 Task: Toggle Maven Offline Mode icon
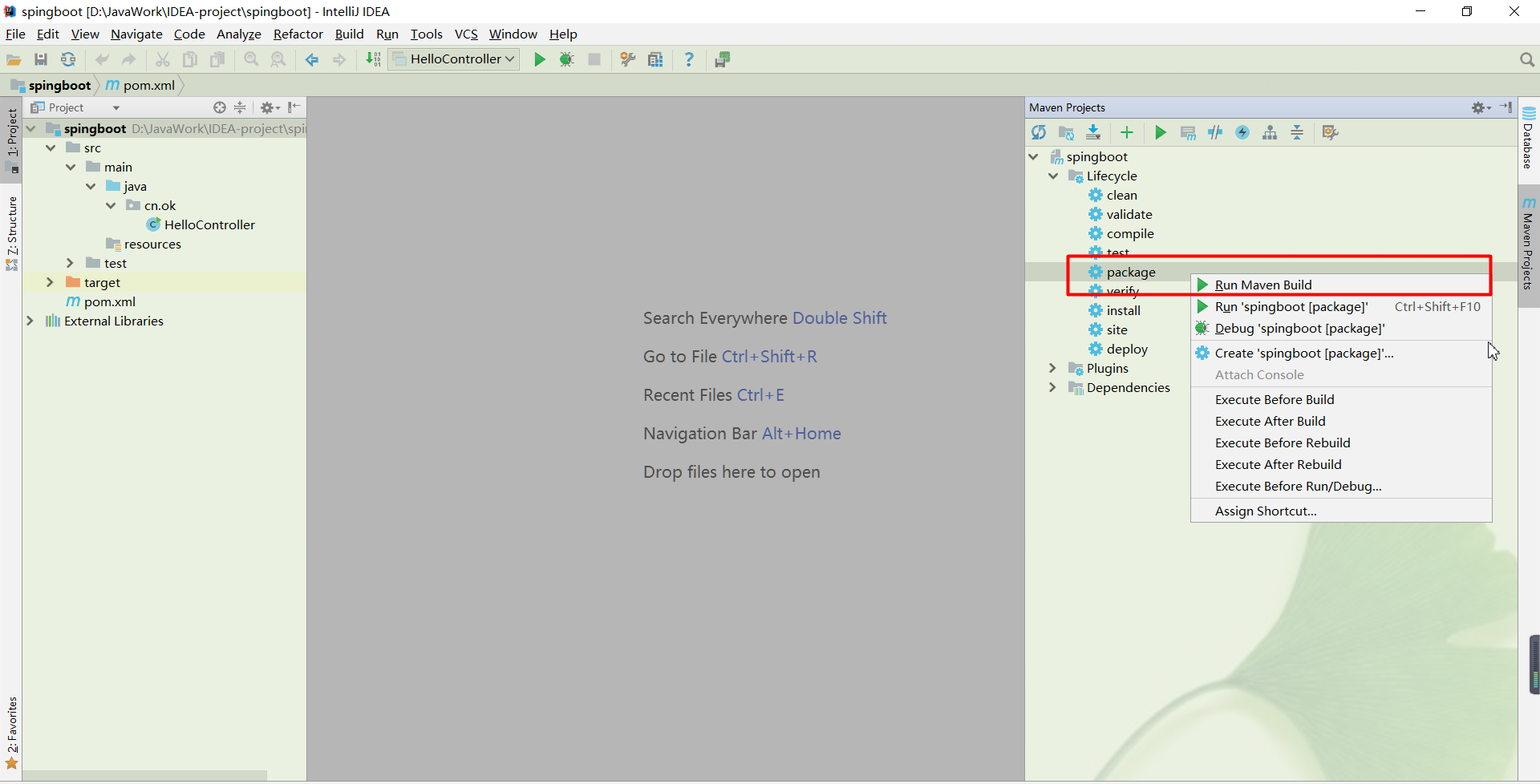tap(1215, 132)
